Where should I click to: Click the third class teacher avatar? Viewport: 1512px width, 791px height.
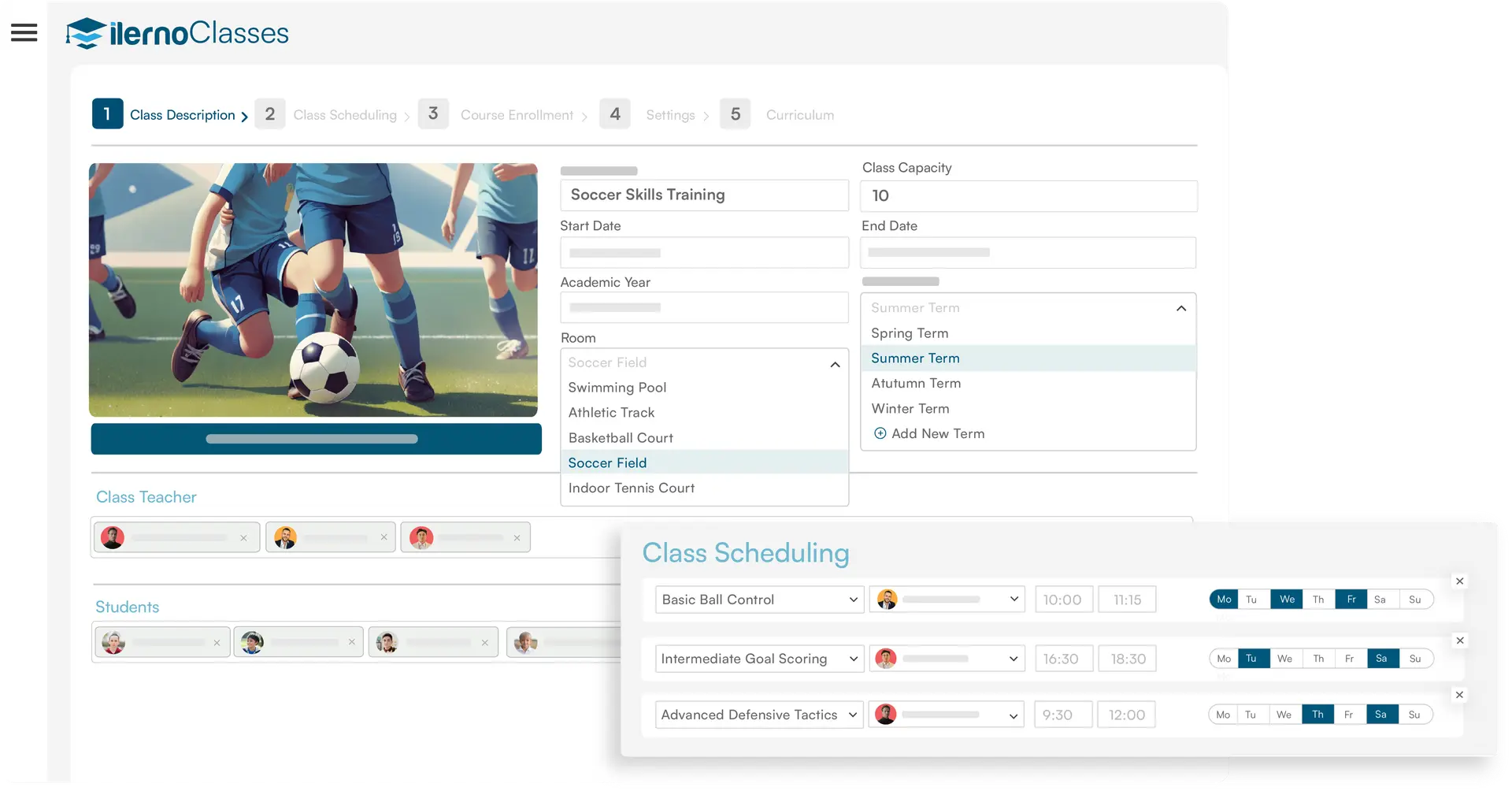click(x=421, y=537)
